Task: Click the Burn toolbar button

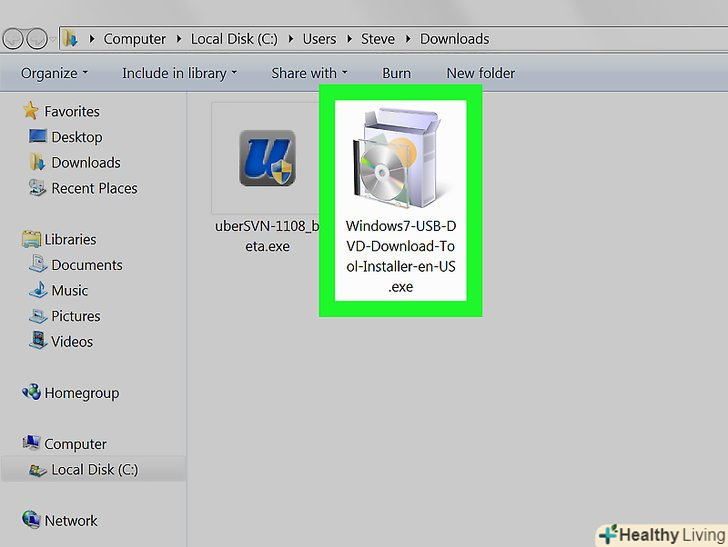Action: click(396, 73)
